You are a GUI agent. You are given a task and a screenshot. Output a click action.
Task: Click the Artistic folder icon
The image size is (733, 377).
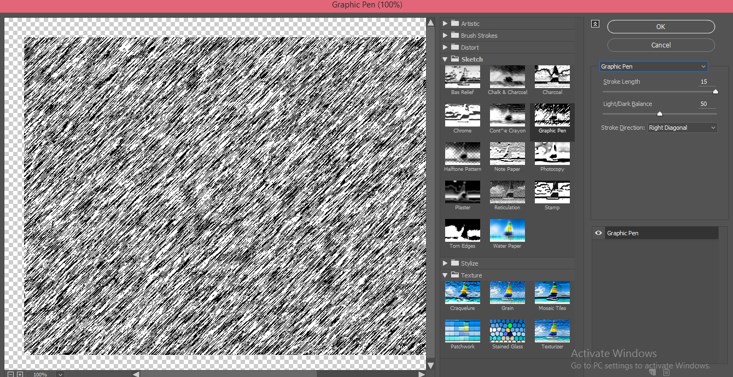454,23
